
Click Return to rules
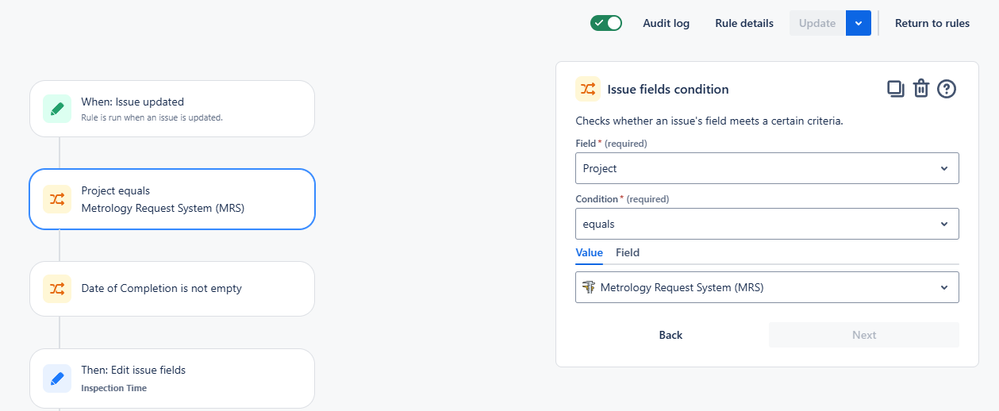pyautogui.click(x=931, y=23)
